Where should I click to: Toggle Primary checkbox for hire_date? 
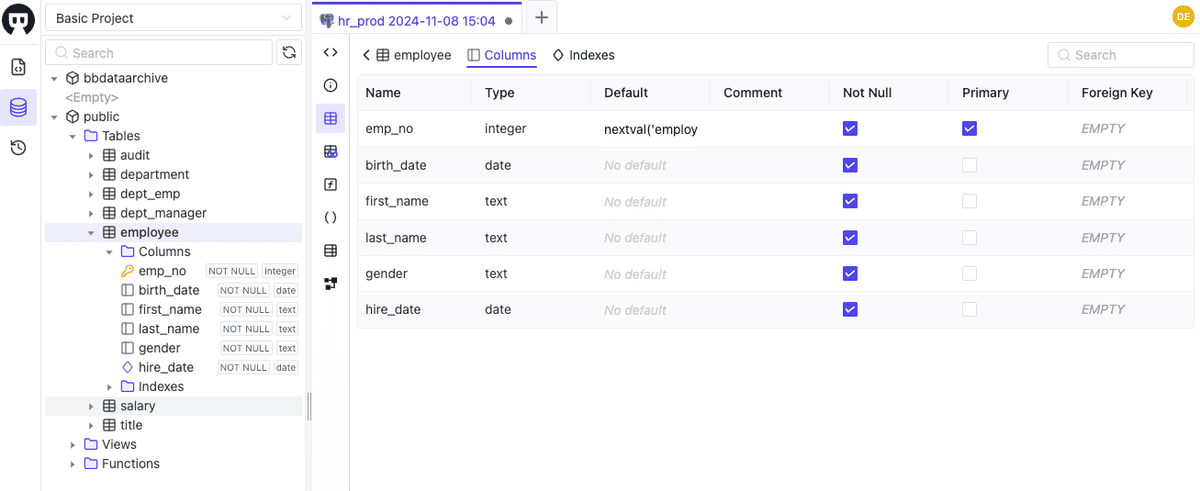[969, 310]
